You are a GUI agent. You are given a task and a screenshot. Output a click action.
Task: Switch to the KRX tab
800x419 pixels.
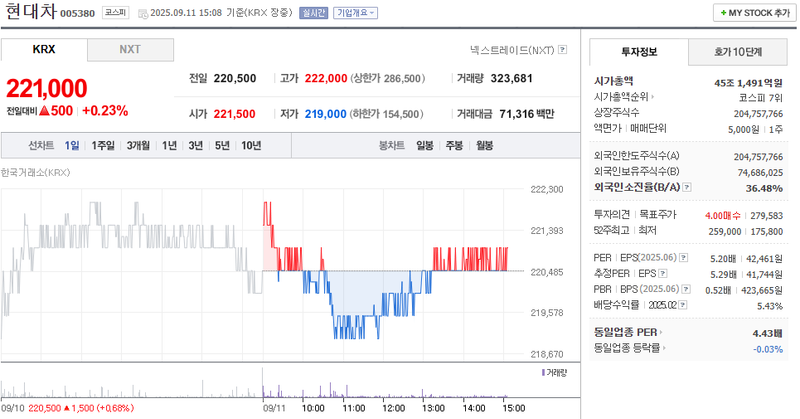click(44, 50)
